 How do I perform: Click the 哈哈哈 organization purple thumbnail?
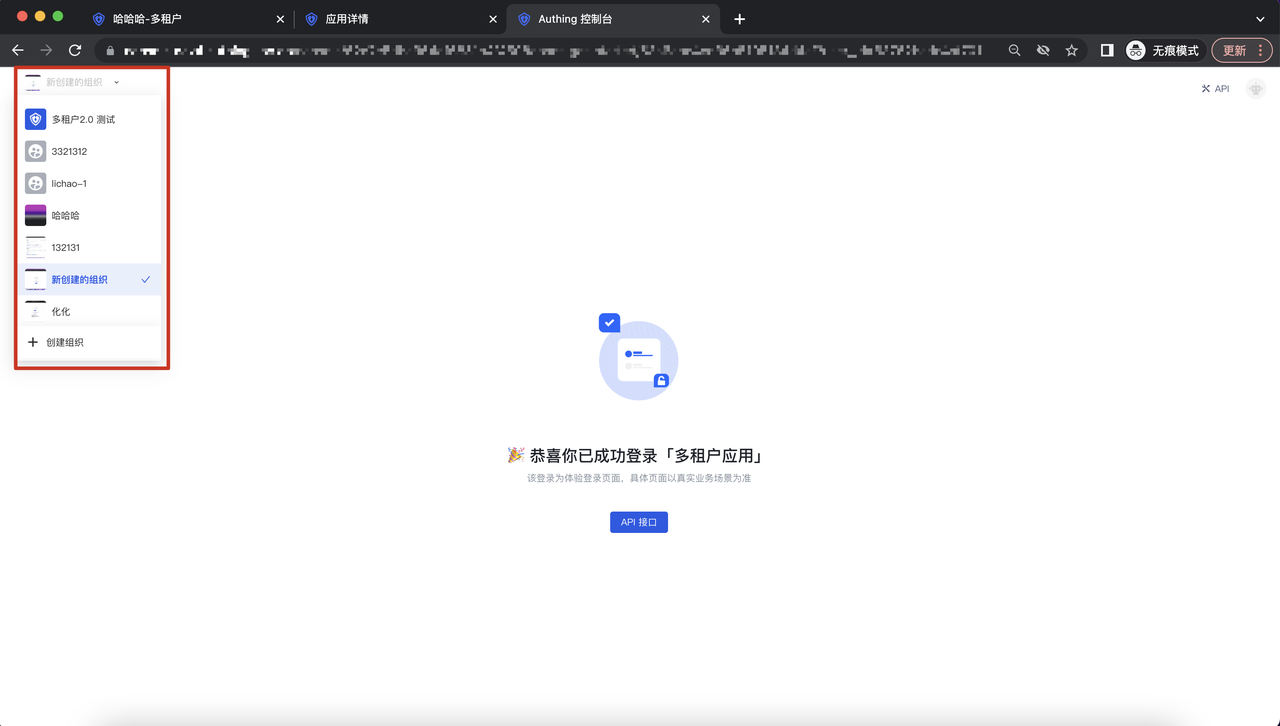[36, 215]
